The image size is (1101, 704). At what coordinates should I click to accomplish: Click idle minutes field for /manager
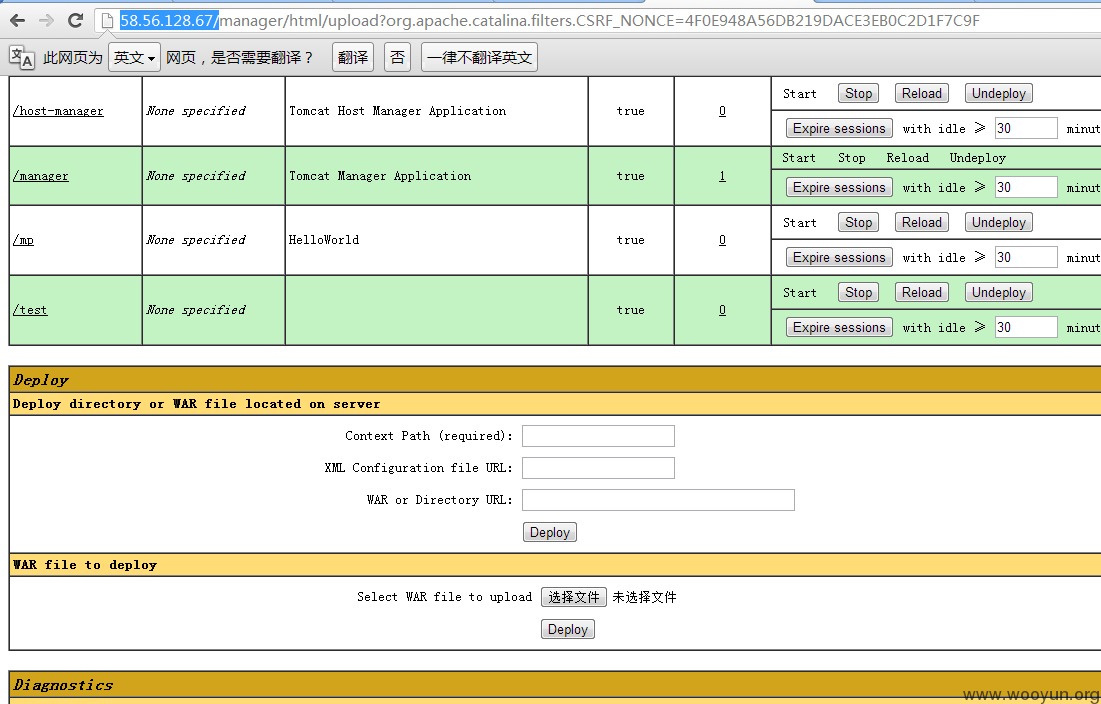[1026, 187]
